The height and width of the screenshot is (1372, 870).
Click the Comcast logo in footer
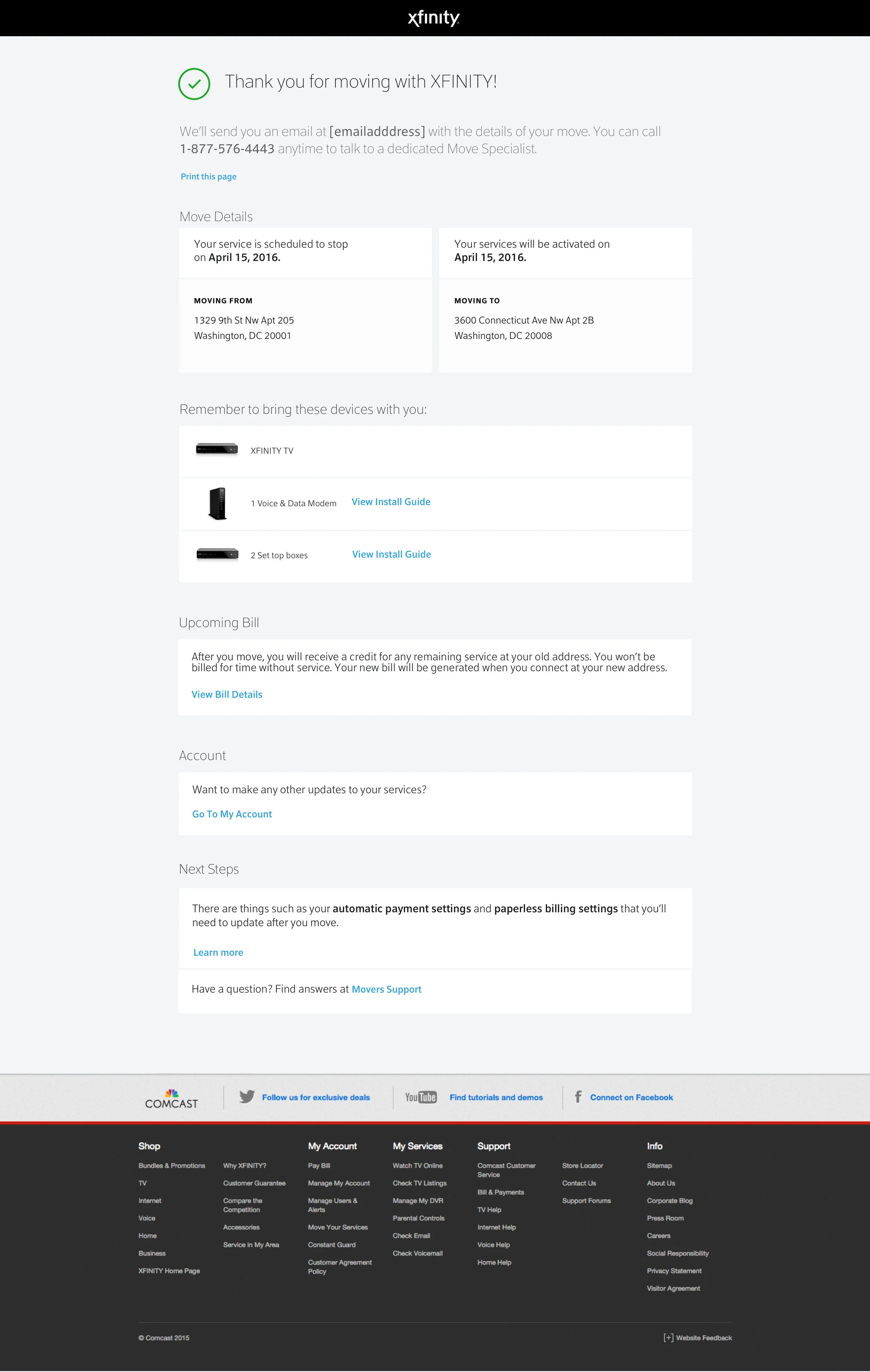click(x=172, y=1100)
